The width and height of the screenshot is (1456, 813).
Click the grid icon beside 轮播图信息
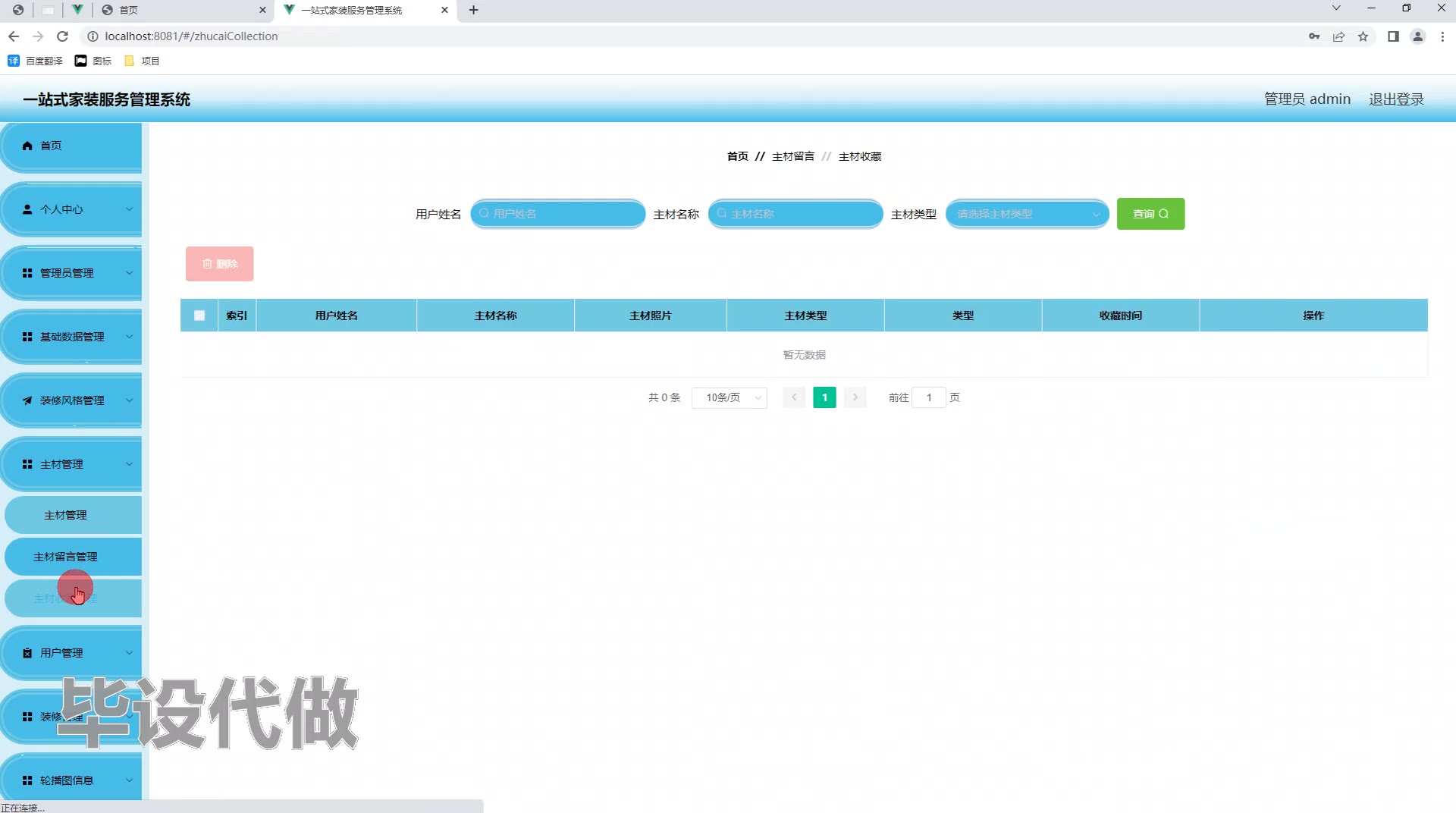pos(27,780)
